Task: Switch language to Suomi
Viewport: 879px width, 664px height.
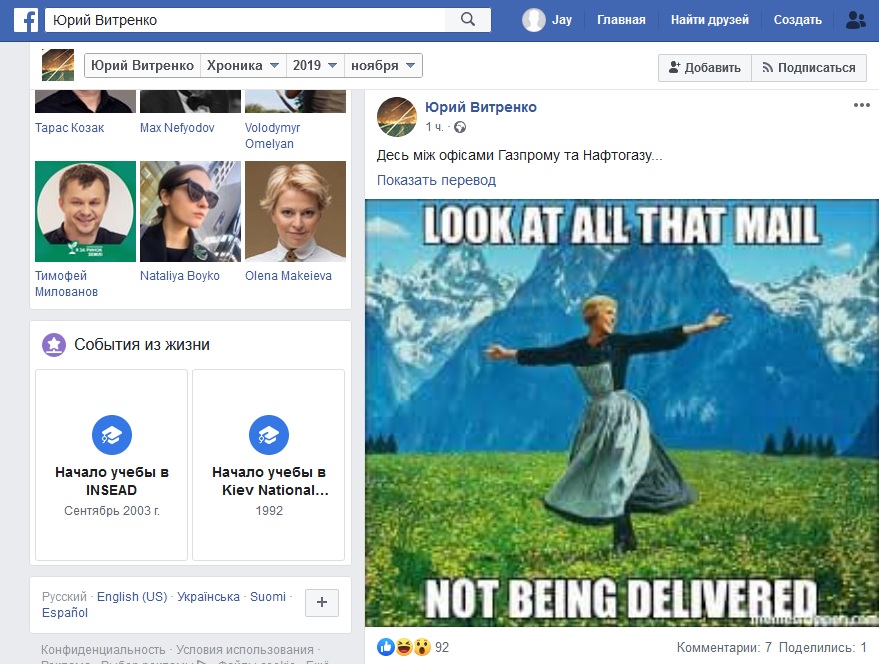Action: [x=268, y=597]
